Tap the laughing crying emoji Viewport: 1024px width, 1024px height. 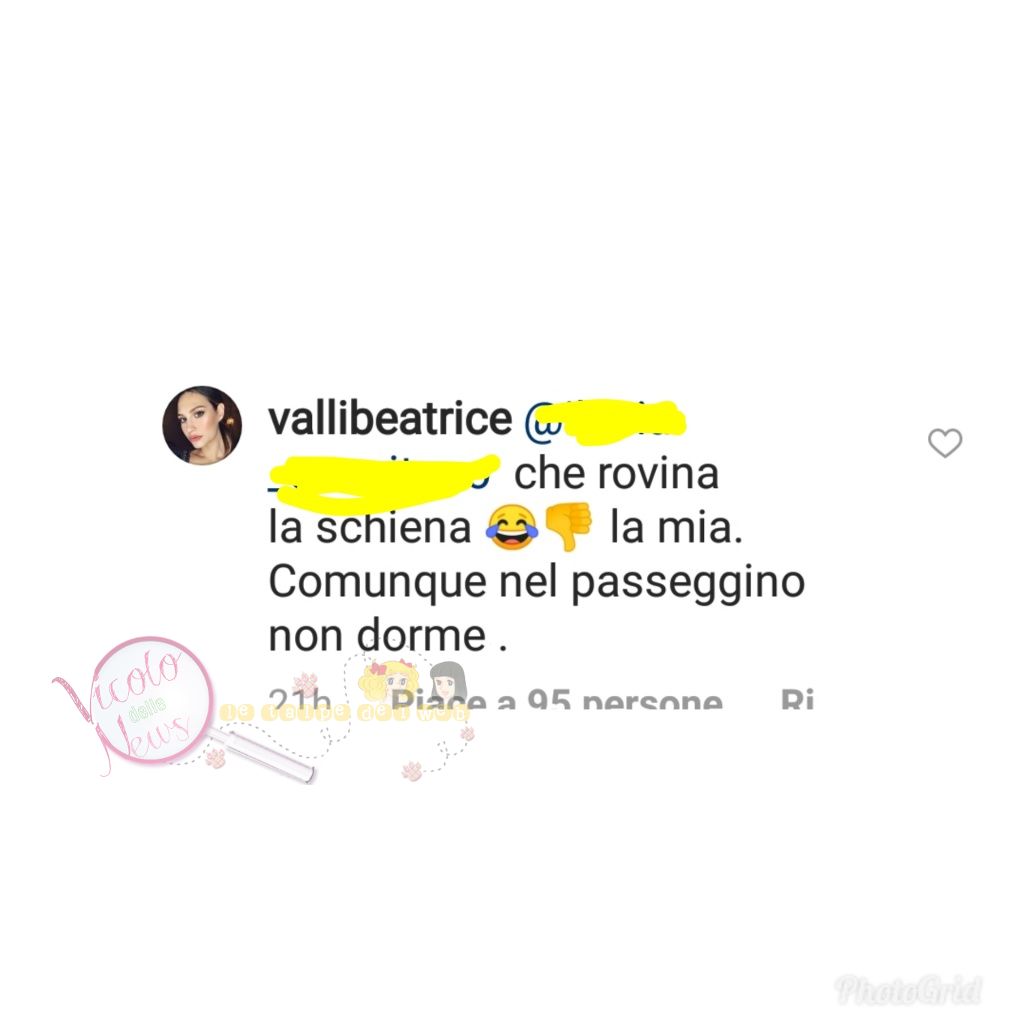point(511,528)
